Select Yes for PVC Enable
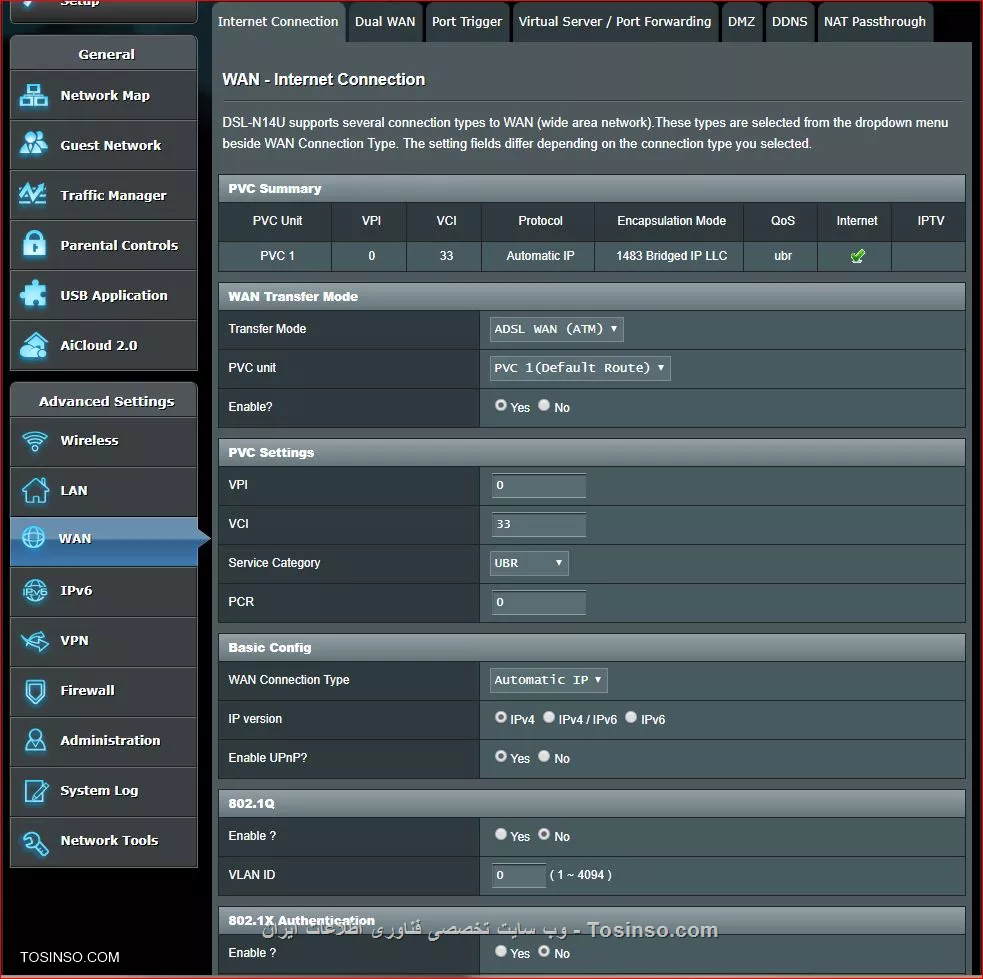The width and height of the screenshot is (983, 979). (500, 406)
